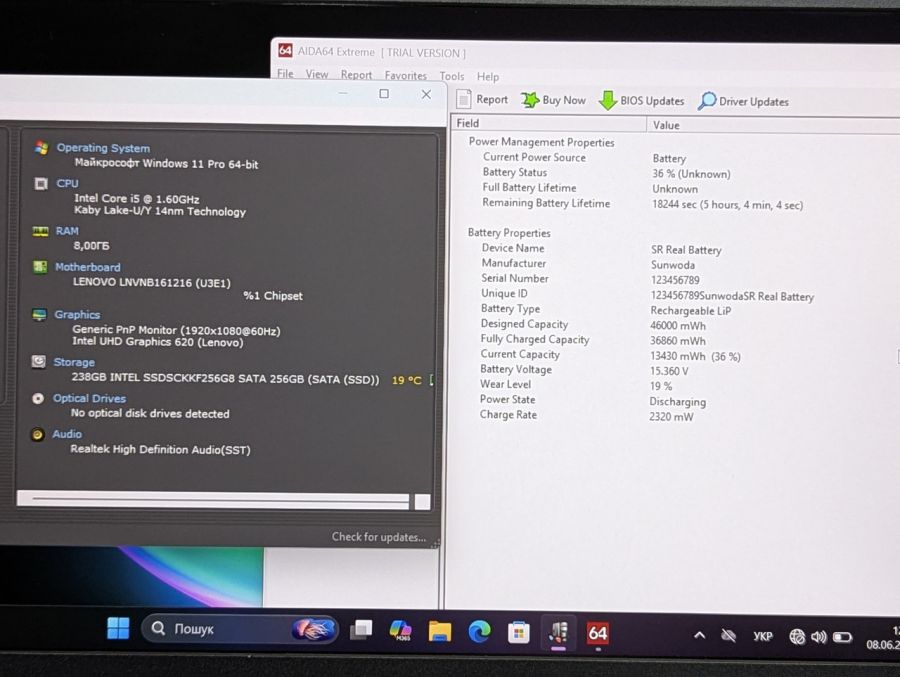Open the Help menu in AIDA64
Viewport: 900px width, 677px height.
488,76
